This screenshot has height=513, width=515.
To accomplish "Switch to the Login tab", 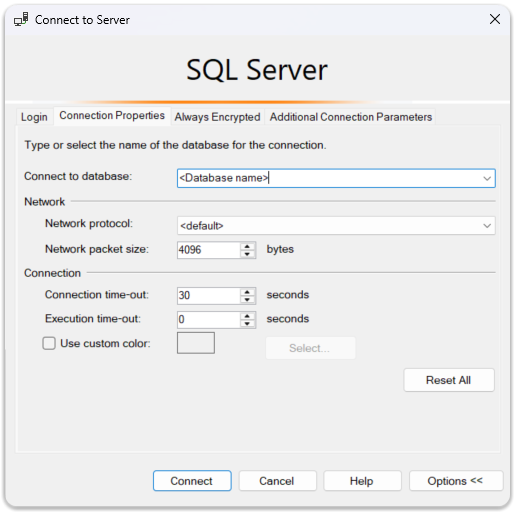I will 34,117.
